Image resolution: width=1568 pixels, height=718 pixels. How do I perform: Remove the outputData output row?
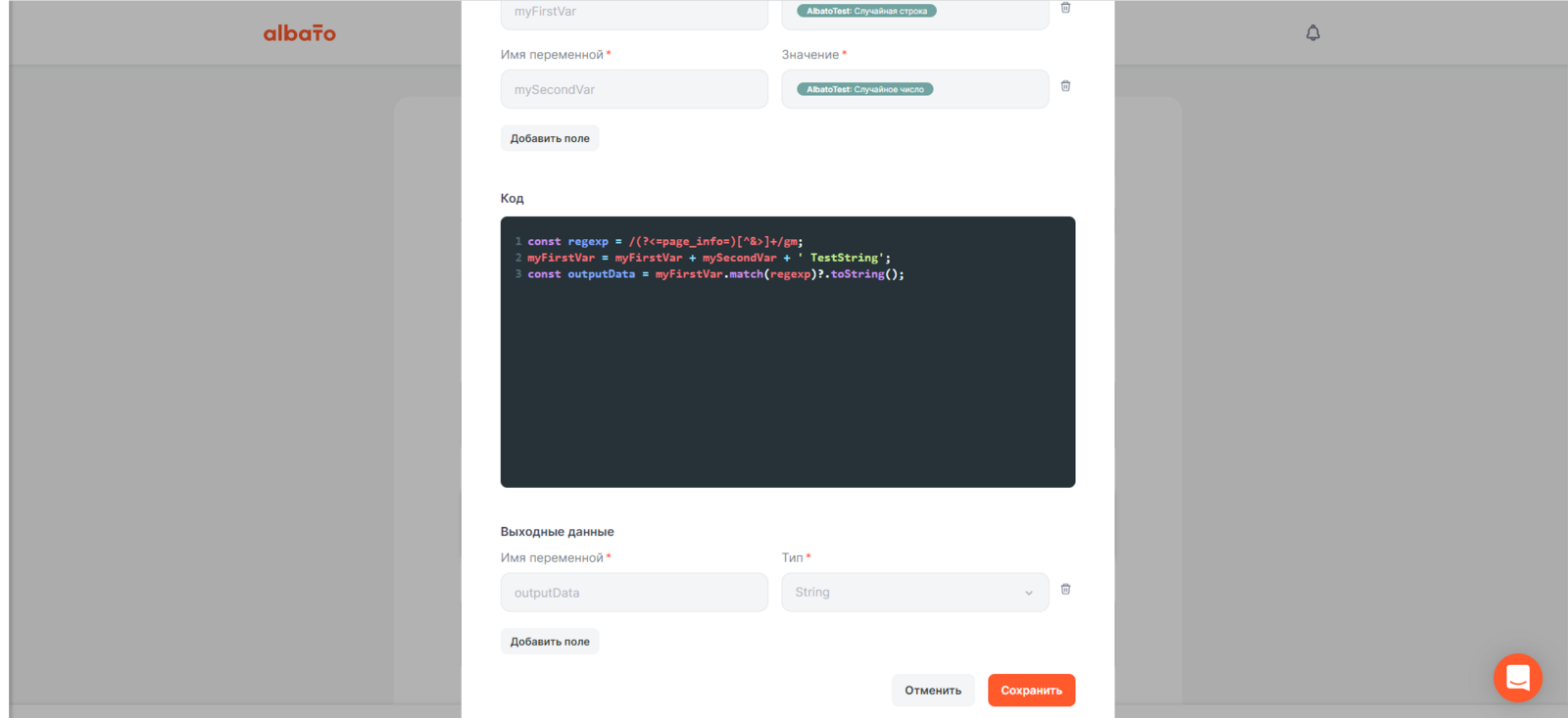(x=1065, y=590)
